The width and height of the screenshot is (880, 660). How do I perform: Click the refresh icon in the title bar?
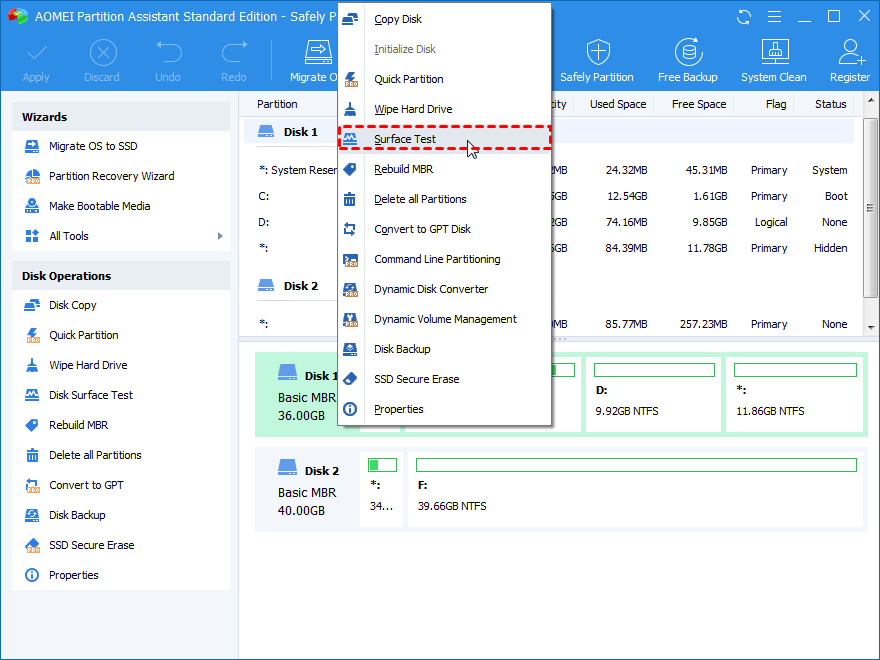(744, 17)
